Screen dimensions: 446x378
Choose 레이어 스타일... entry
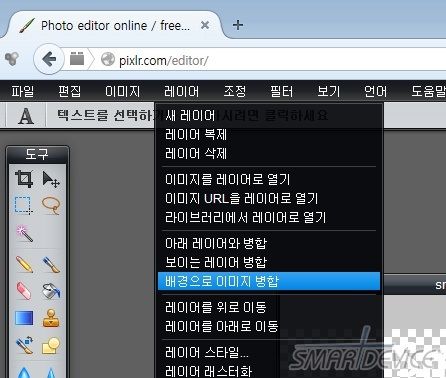269,352
